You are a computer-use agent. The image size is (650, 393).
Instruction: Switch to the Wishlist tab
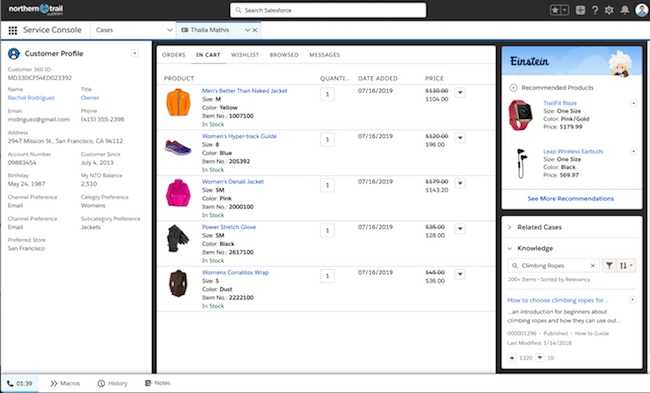tap(245, 55)
